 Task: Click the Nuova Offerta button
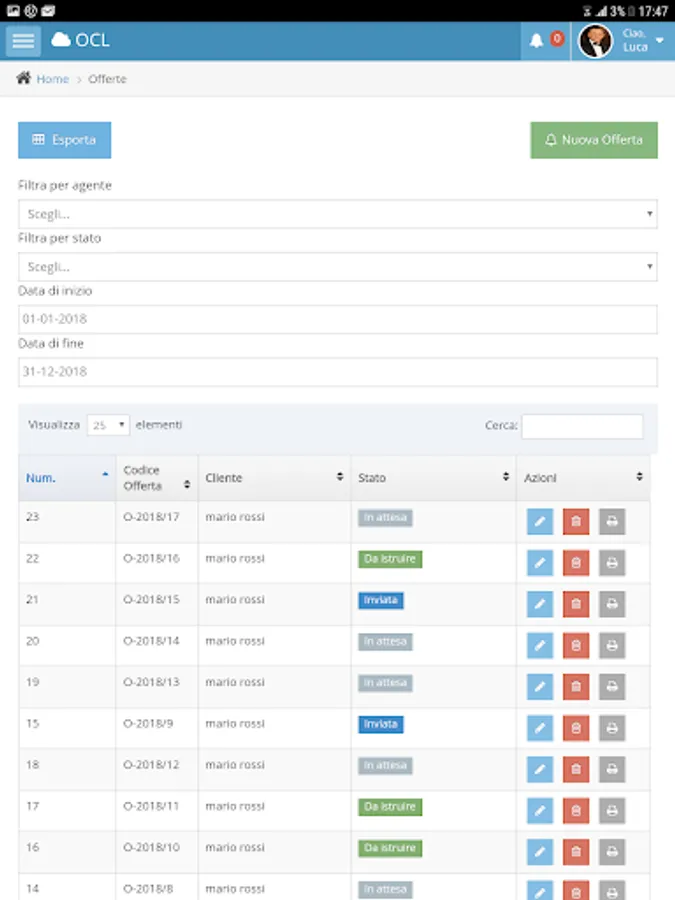click(594, 140)
